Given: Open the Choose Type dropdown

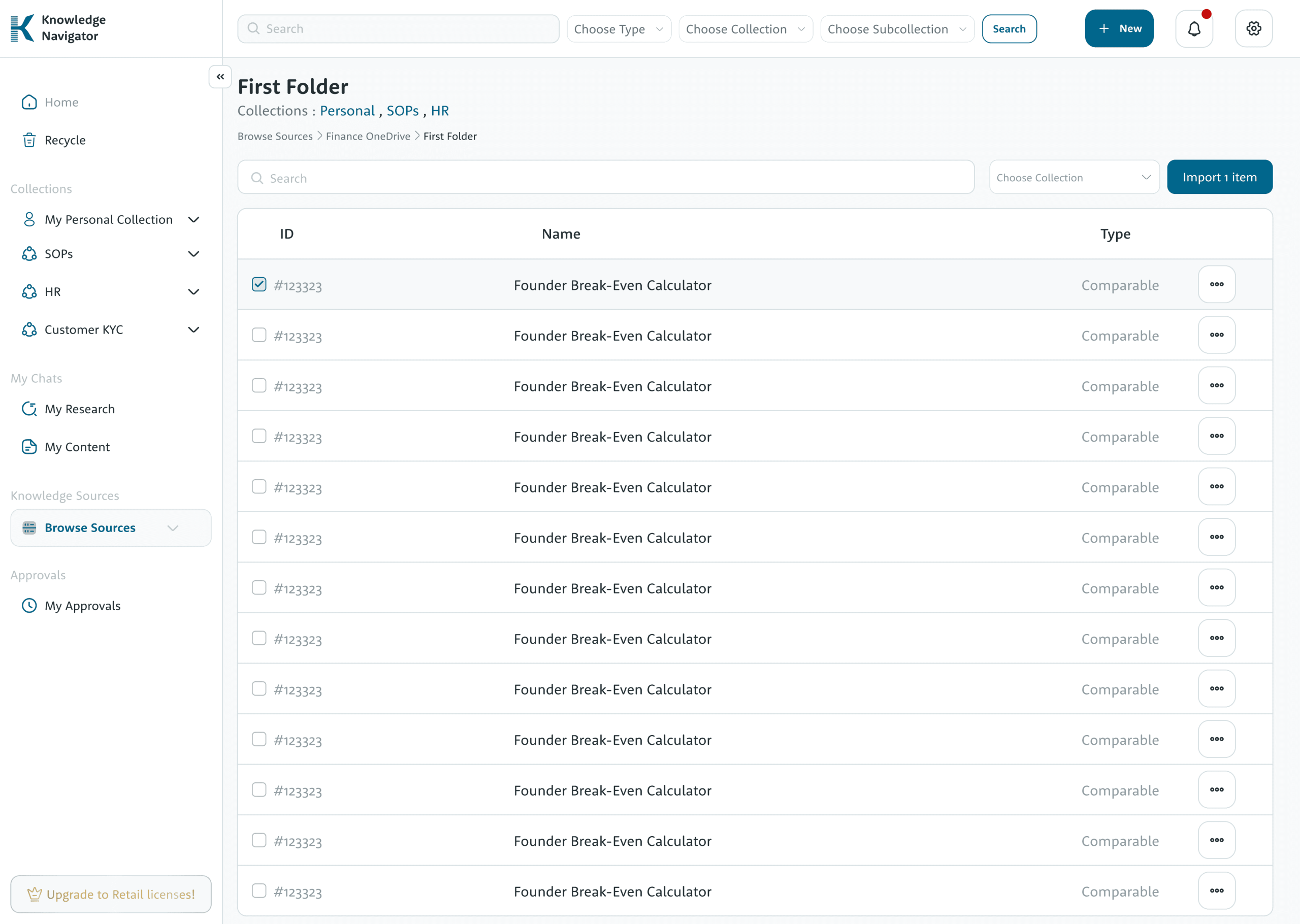Looking at the screenshot, I should 619,29.
